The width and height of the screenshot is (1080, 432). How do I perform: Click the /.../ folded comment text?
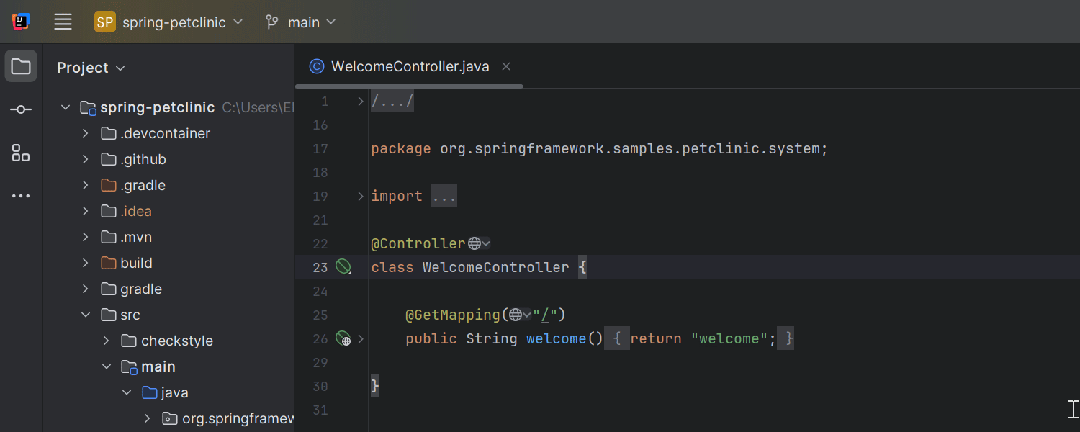click(392, 102)
